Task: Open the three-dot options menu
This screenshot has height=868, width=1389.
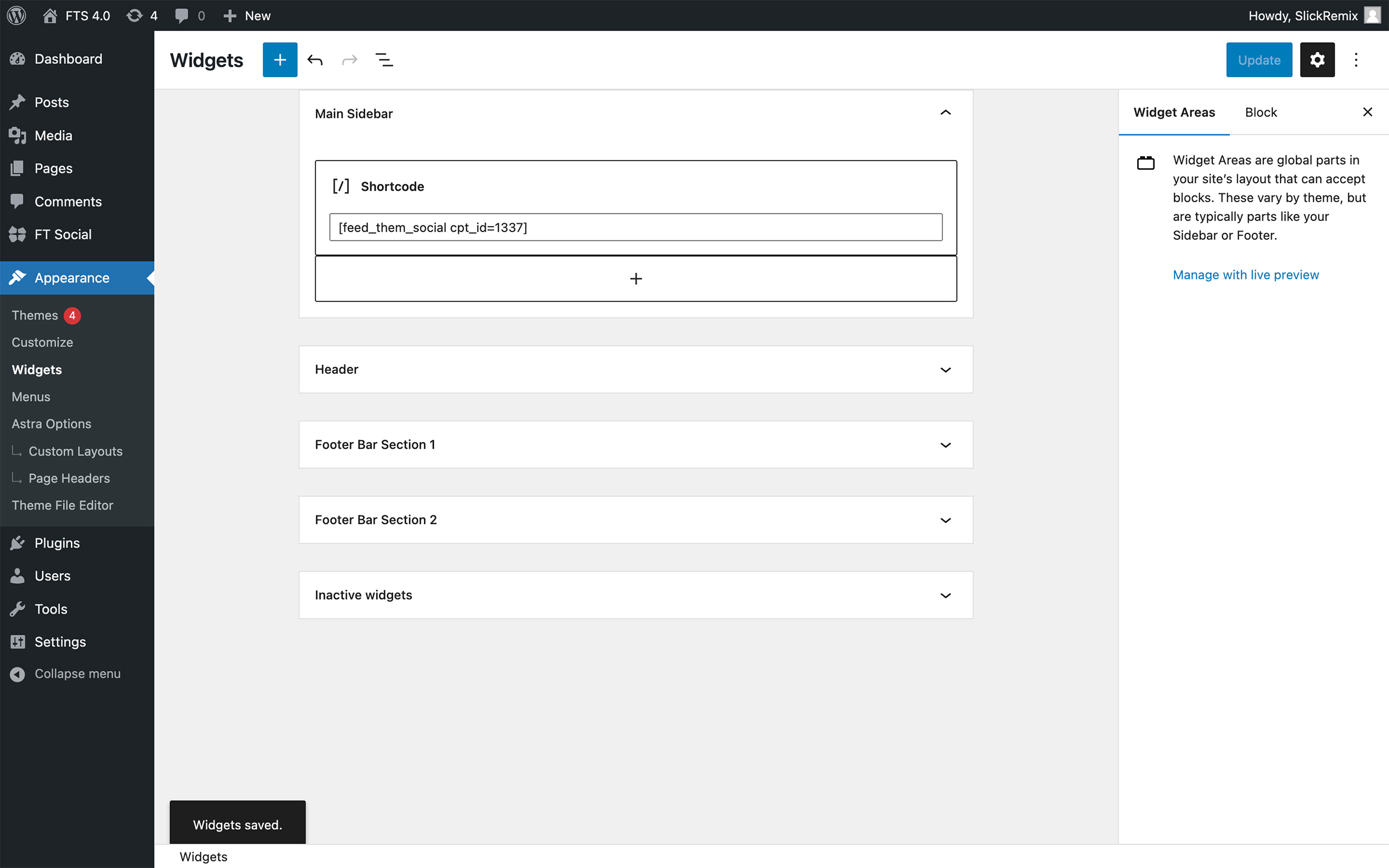Action: coord(1356,60)
